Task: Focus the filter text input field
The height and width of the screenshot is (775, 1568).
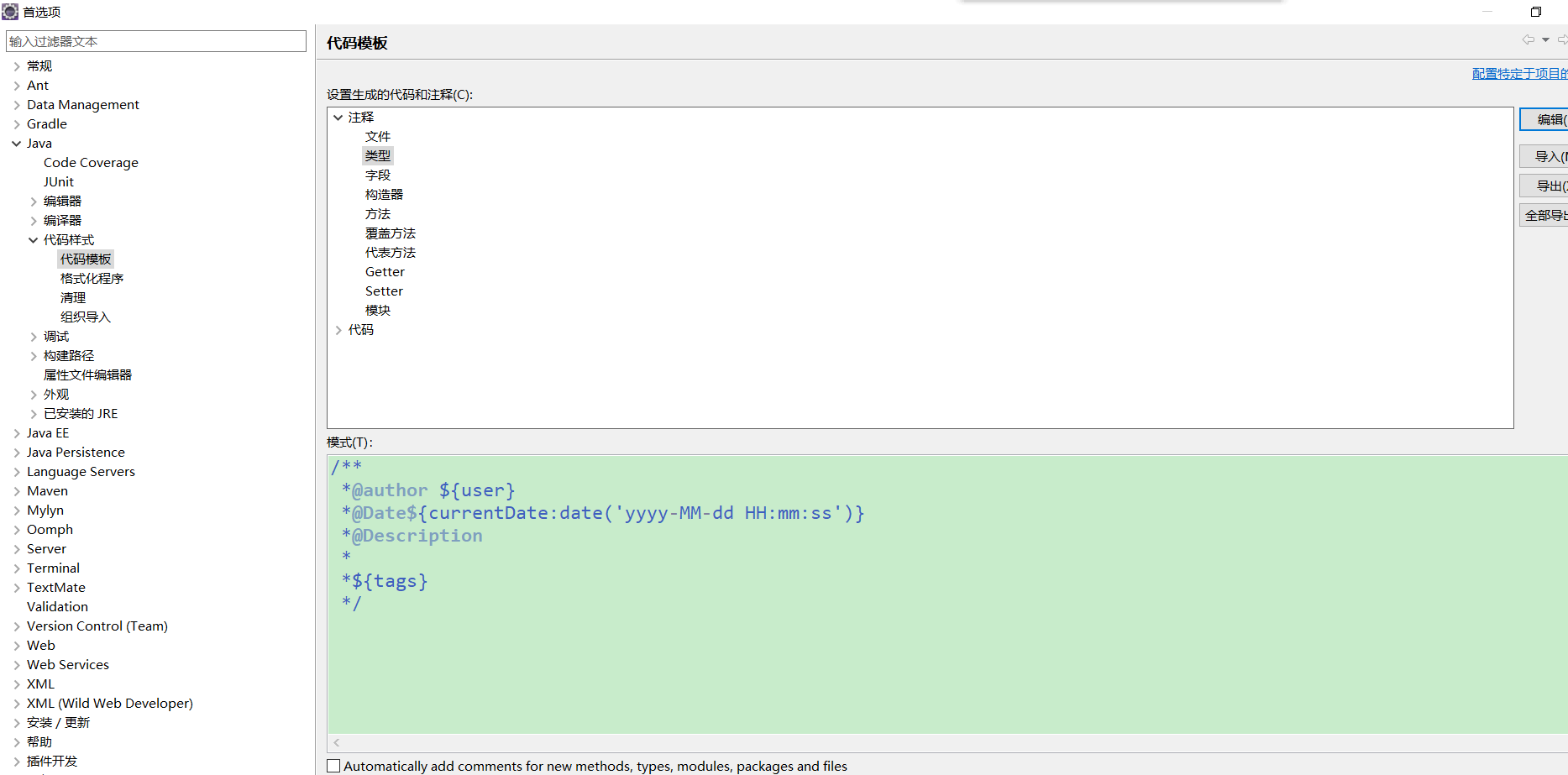Action: [x=156, y=41]
